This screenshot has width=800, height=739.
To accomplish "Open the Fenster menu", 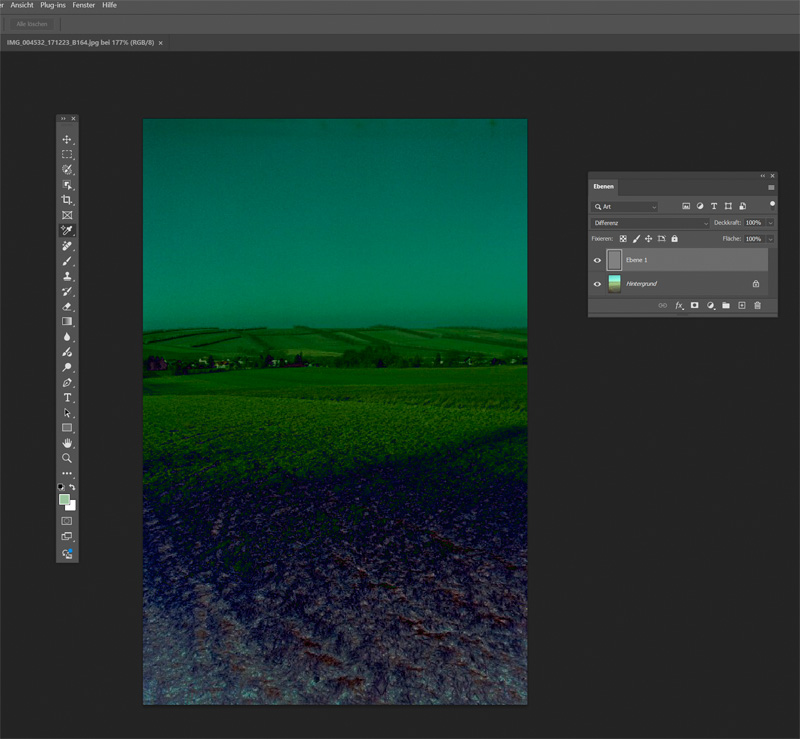I will coord(84,5).
